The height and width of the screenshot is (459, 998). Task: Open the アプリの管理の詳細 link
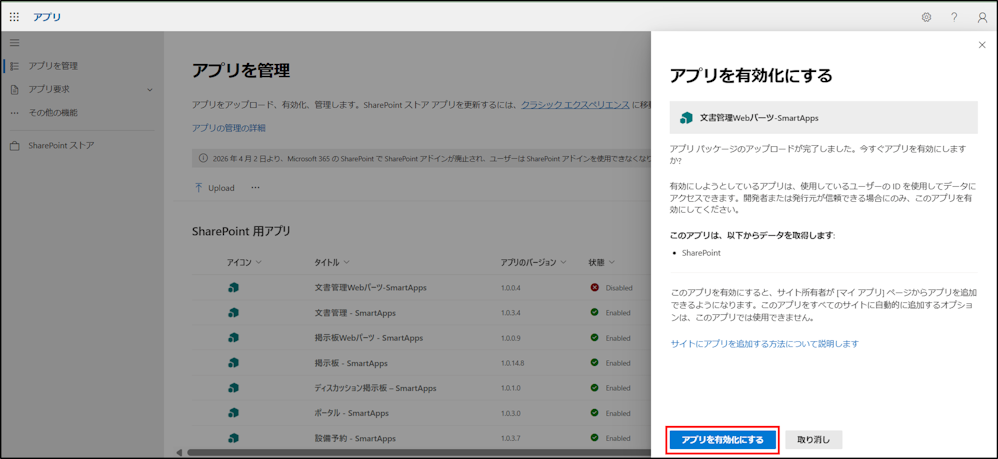[x=228, y=128]
